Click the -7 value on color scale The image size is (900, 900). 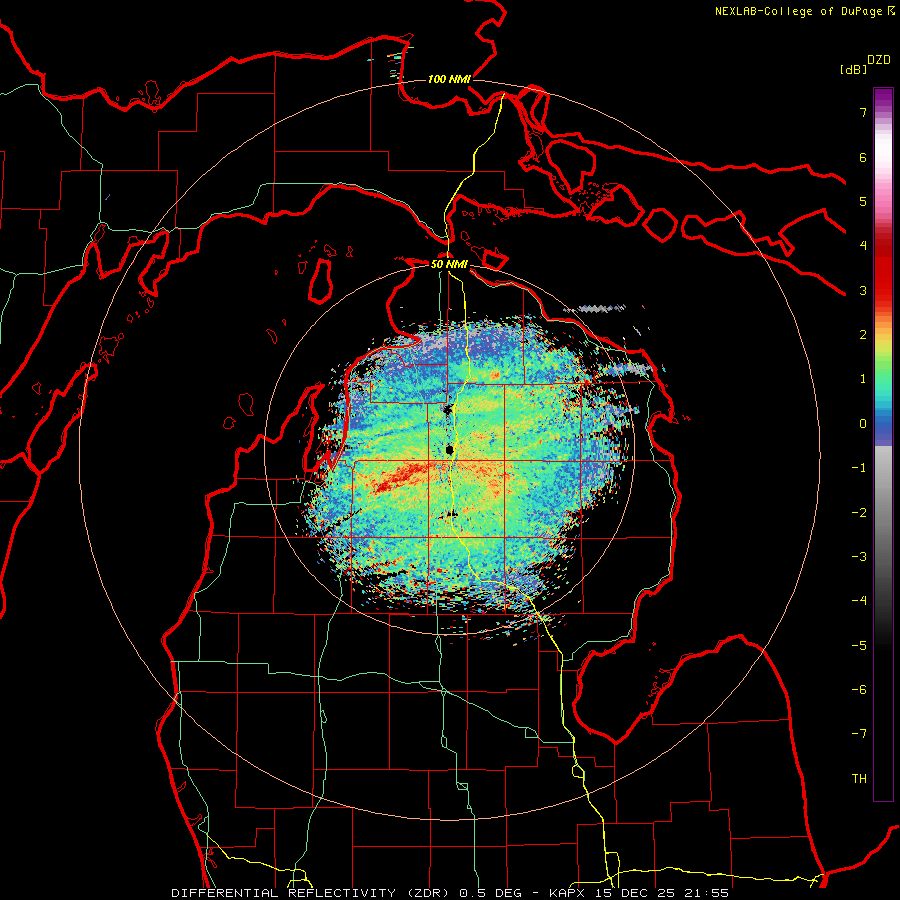(x=859, y=733)
